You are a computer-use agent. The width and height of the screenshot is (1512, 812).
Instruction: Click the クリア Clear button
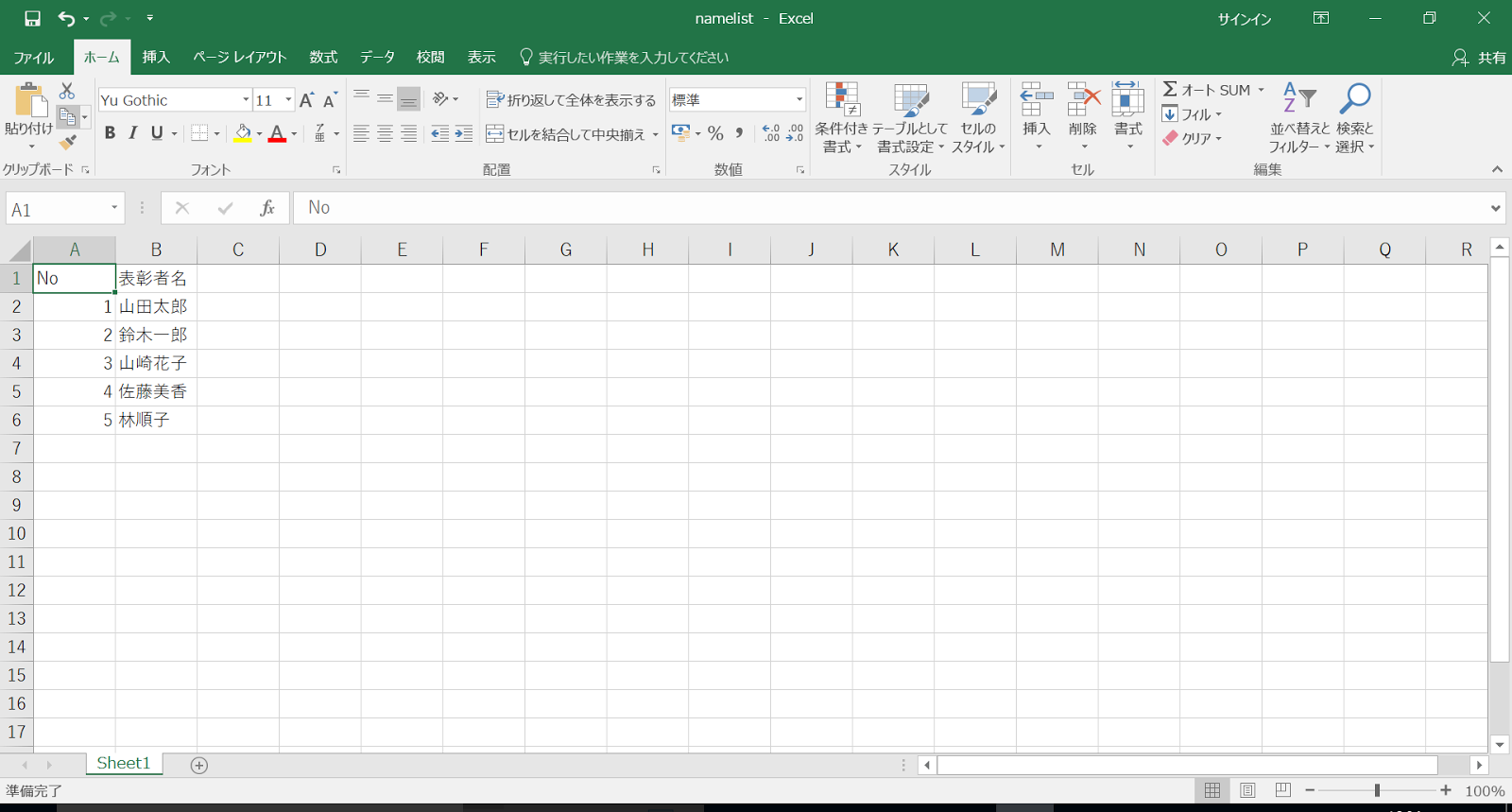point(1192,138)
